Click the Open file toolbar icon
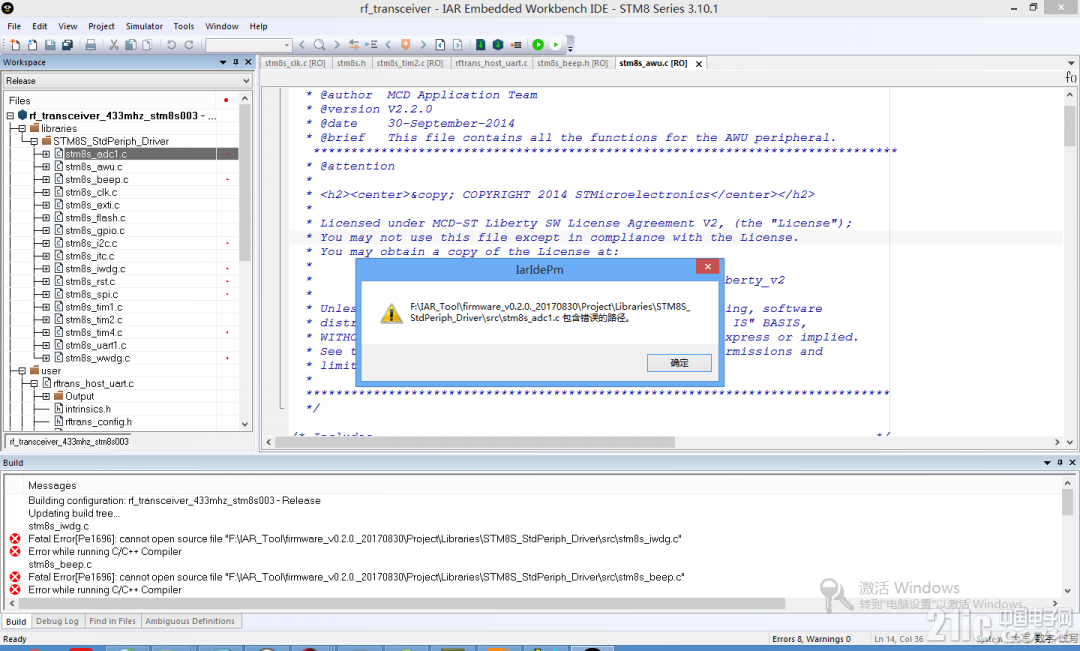 [32, 45]
